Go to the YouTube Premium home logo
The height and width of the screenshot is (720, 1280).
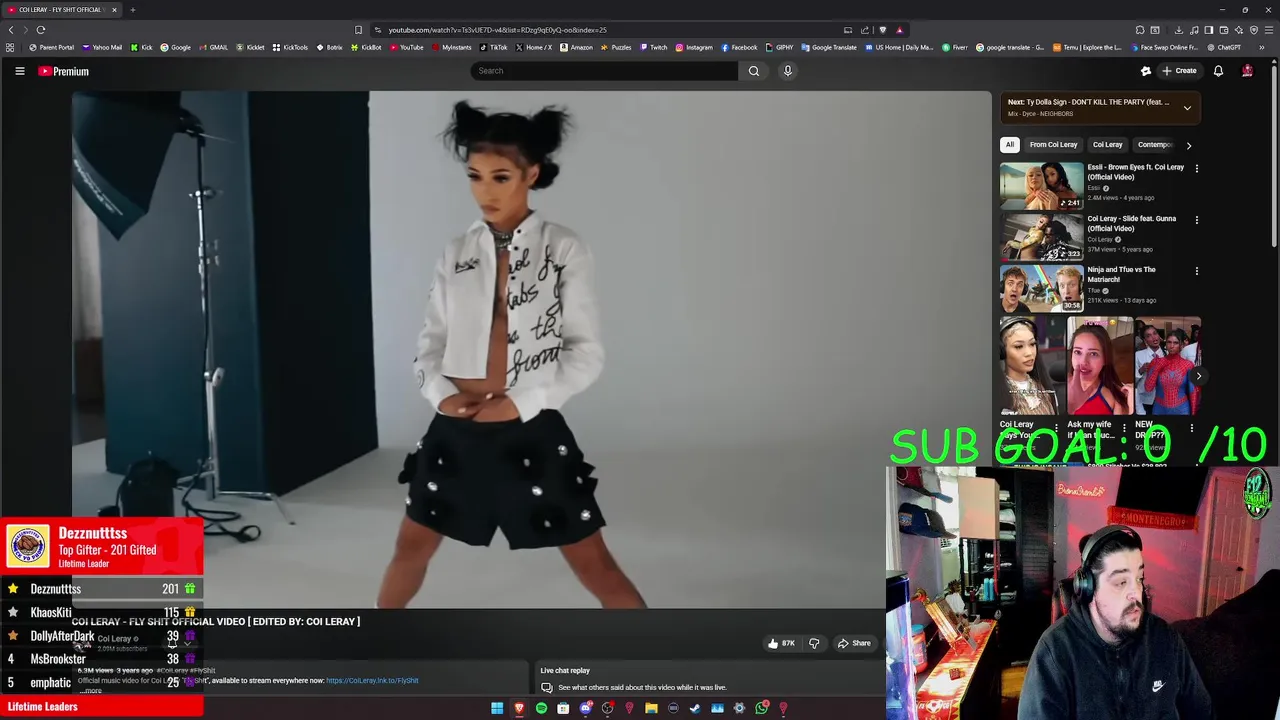pos(64,71)
